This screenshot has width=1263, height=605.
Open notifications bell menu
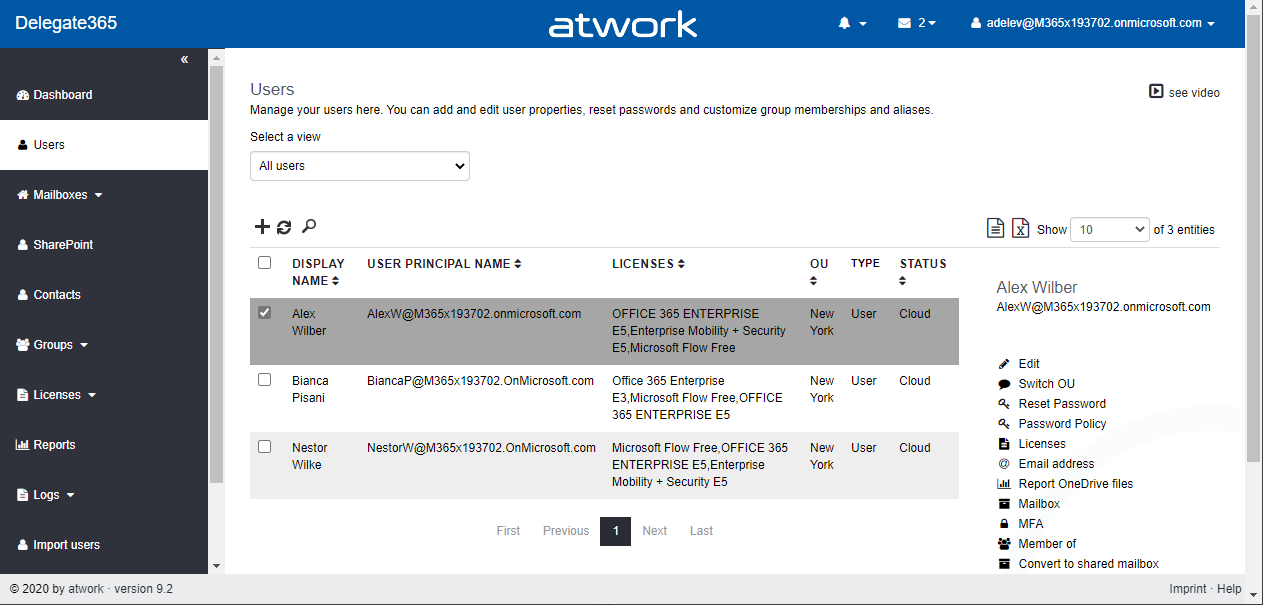(852, 23)
